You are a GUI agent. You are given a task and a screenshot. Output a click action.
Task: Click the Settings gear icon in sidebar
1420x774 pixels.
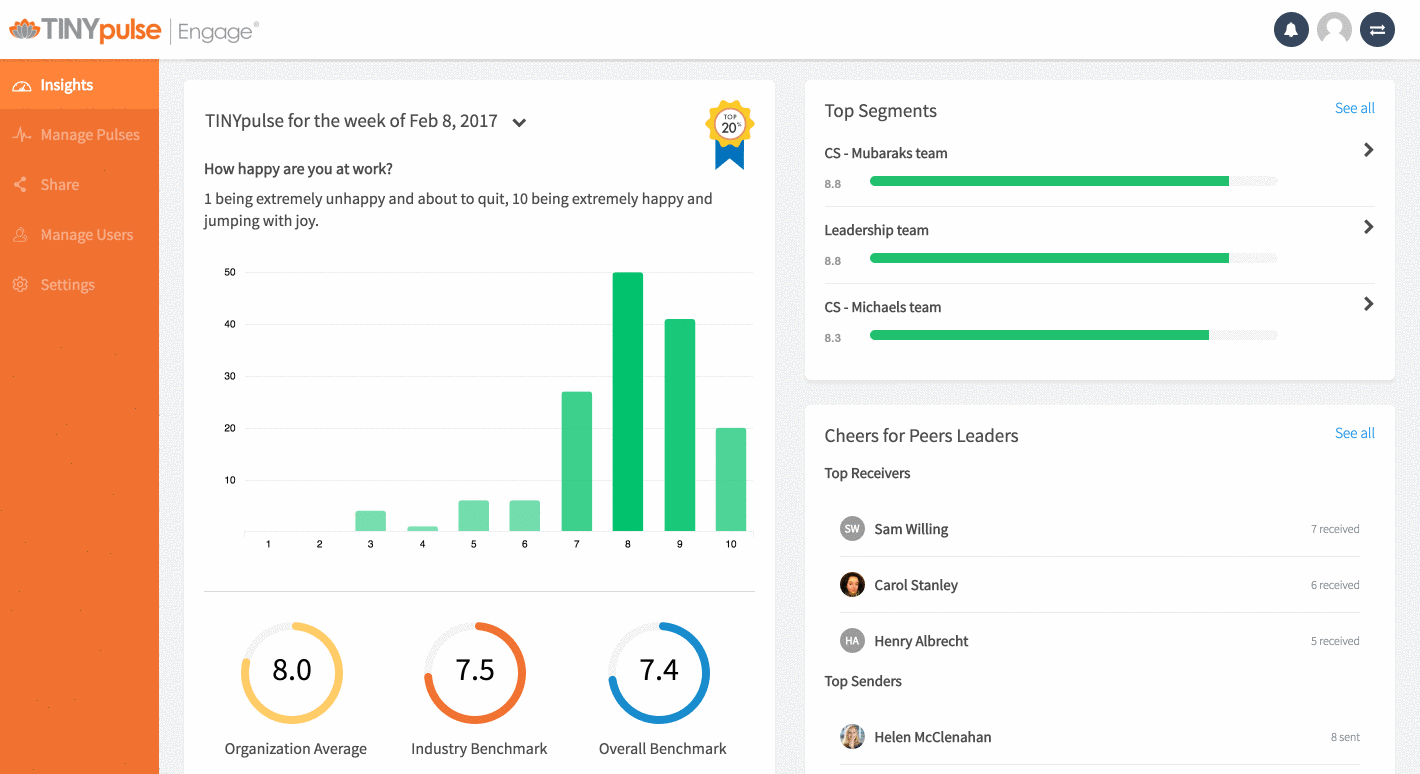[21, 285]
